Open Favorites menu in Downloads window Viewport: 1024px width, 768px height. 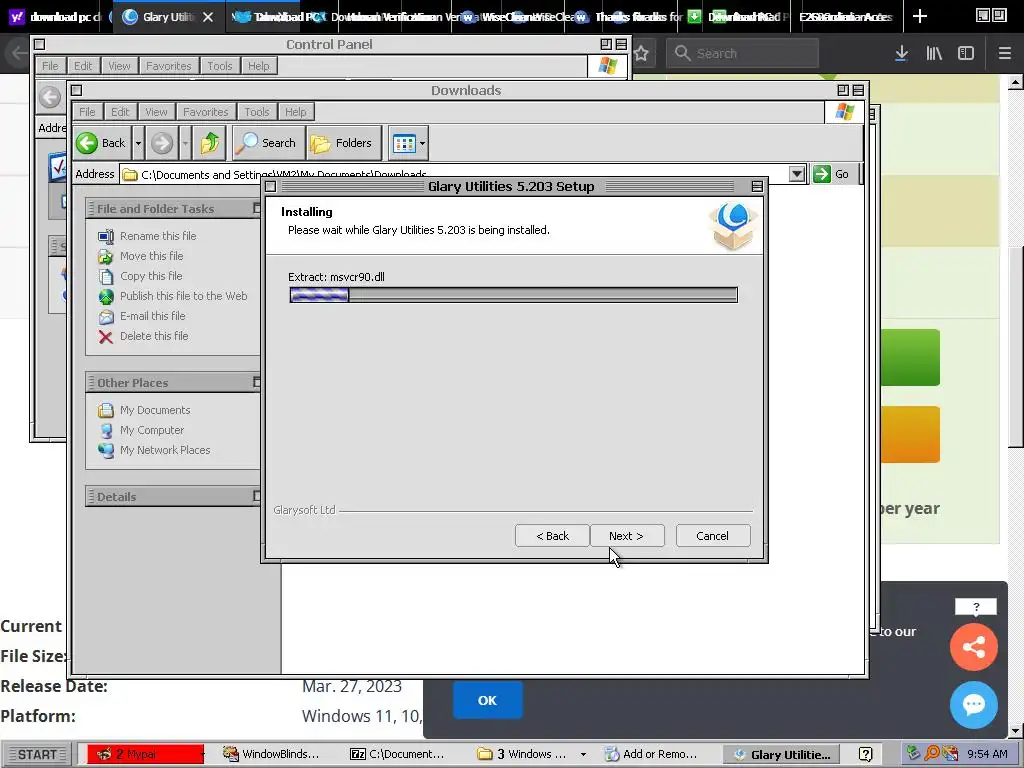206,112
